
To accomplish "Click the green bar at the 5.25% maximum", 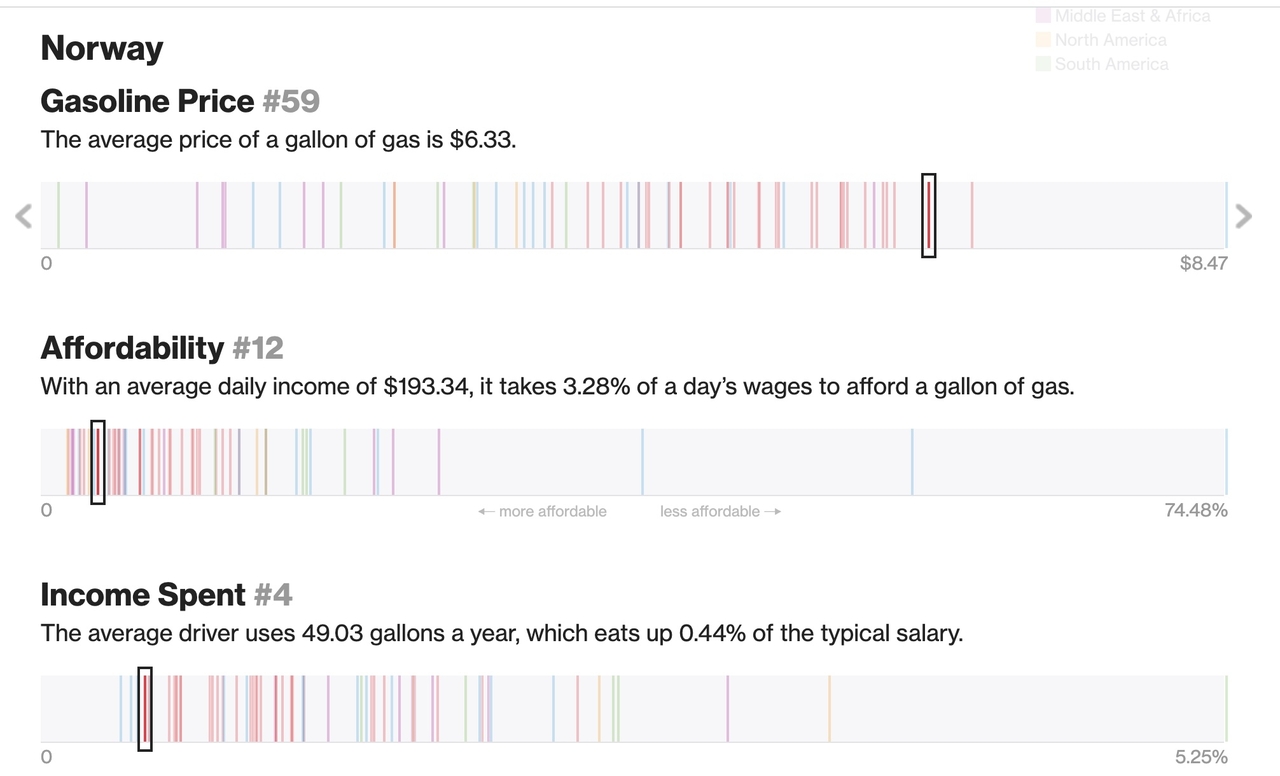I will [1226, 708].
